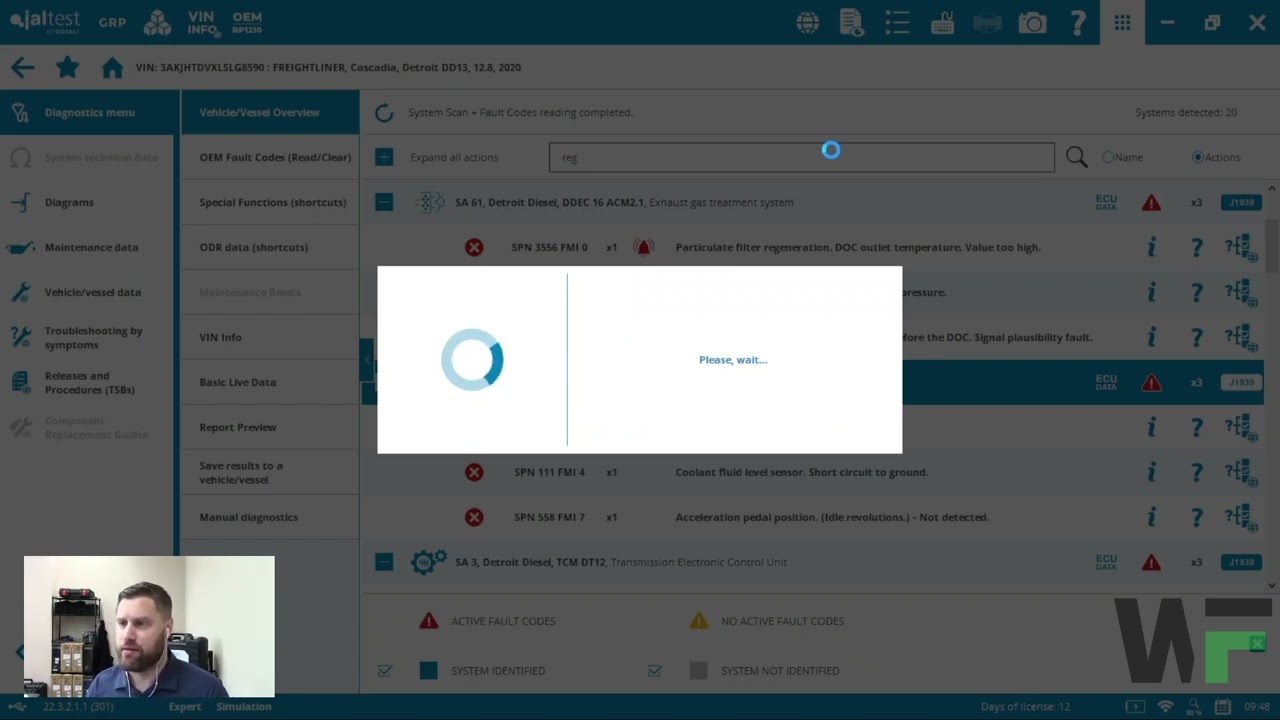This screenshot has height=720, width=1280.
Task: Collapse SA 3 Detroit Diesel TCM DT12
Action: 384,562
